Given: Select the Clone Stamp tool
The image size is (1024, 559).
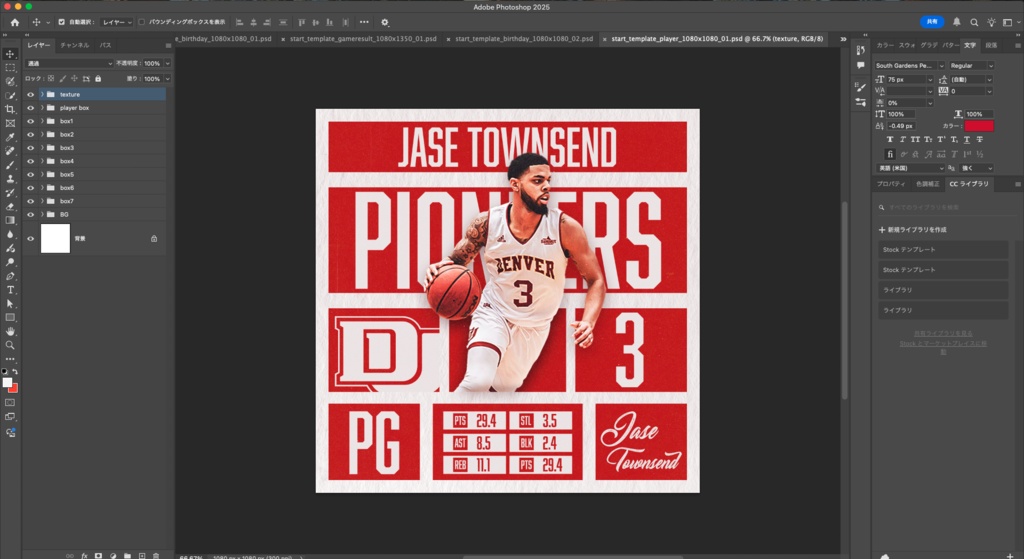Looking at the screenshot, I should pyautogui.click(x=10, y=178).
